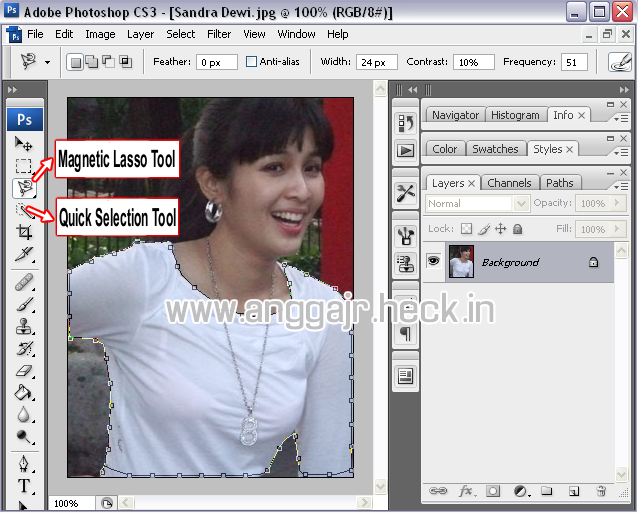This screenshot has width=638, height=515.
Task: Select the Pen tool
Action: click(24, 463)
